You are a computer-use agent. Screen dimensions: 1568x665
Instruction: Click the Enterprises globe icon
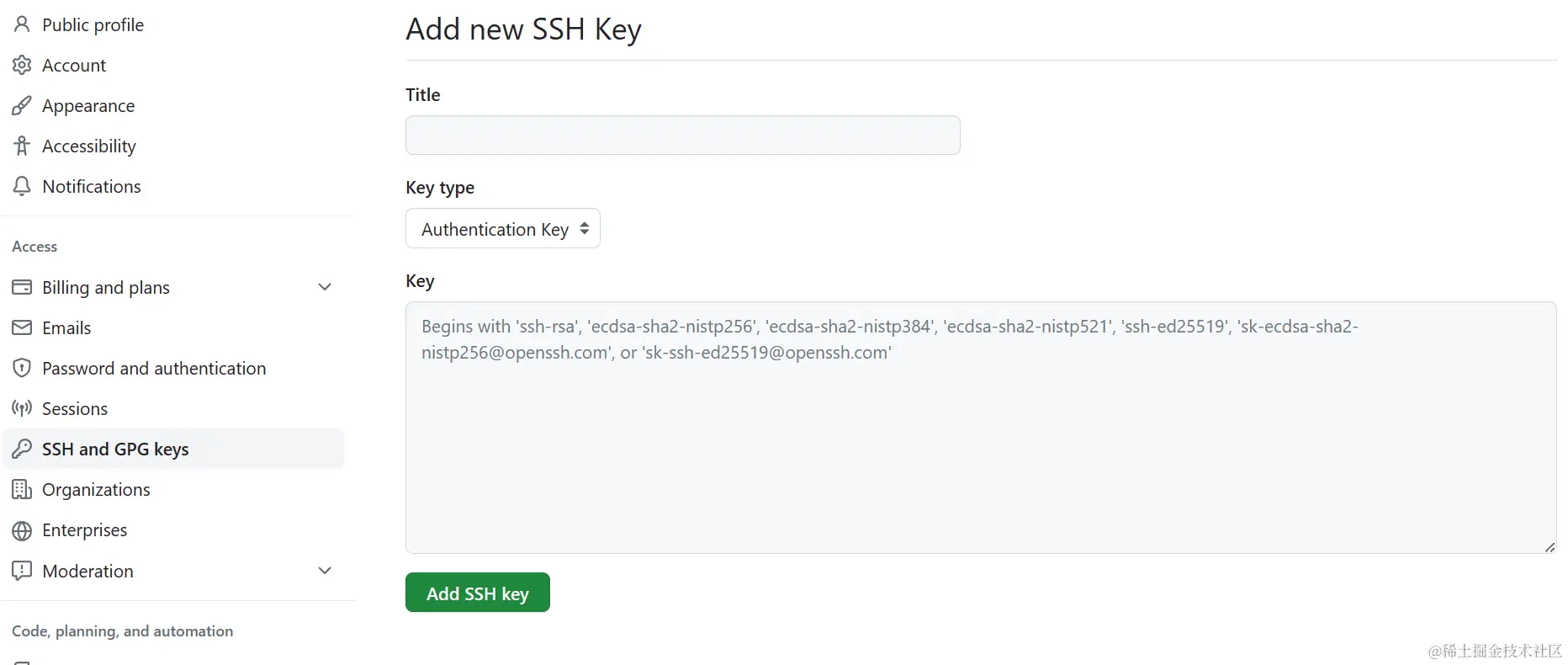[22, 530]
